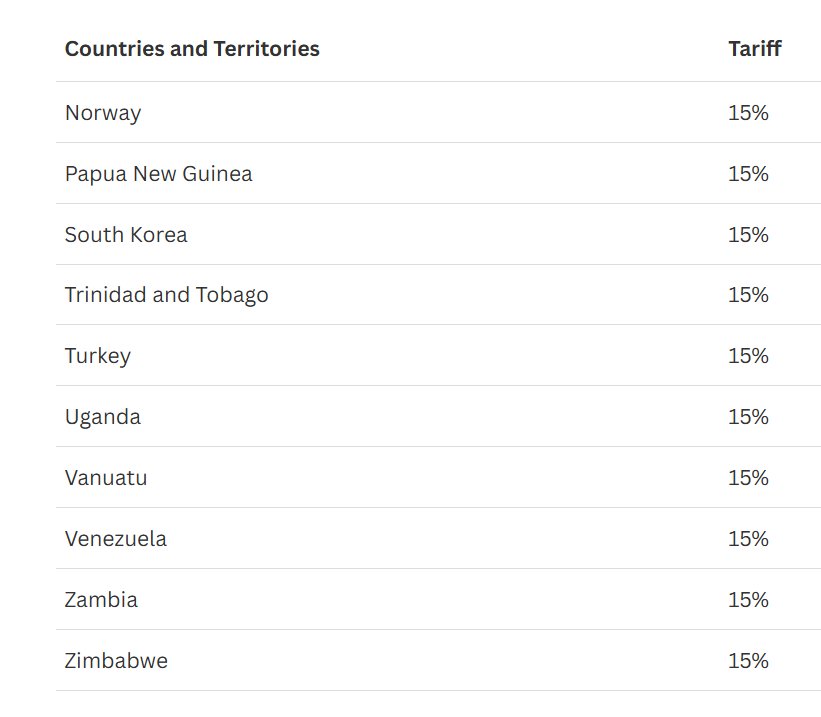Screen dimensions: 821x717
Task: Select the Norway country name
Action: (103, 113)
